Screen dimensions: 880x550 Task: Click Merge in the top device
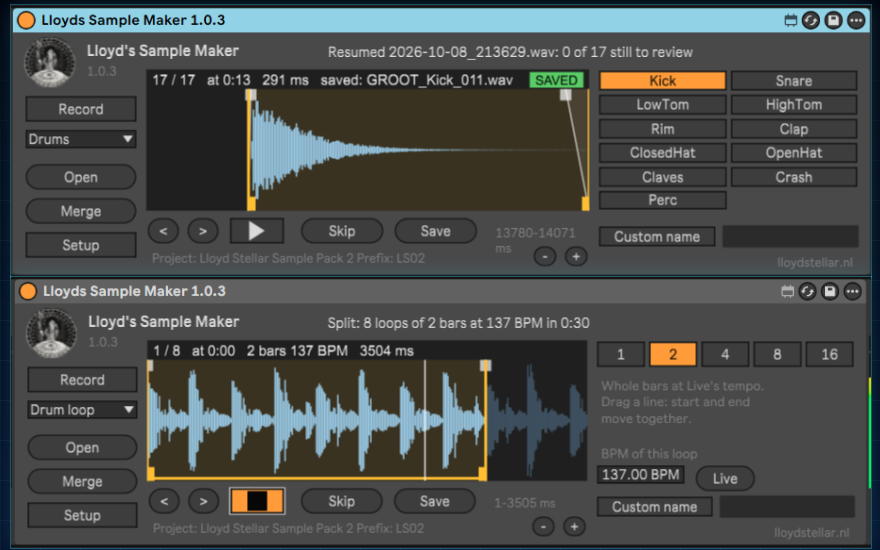81,211
